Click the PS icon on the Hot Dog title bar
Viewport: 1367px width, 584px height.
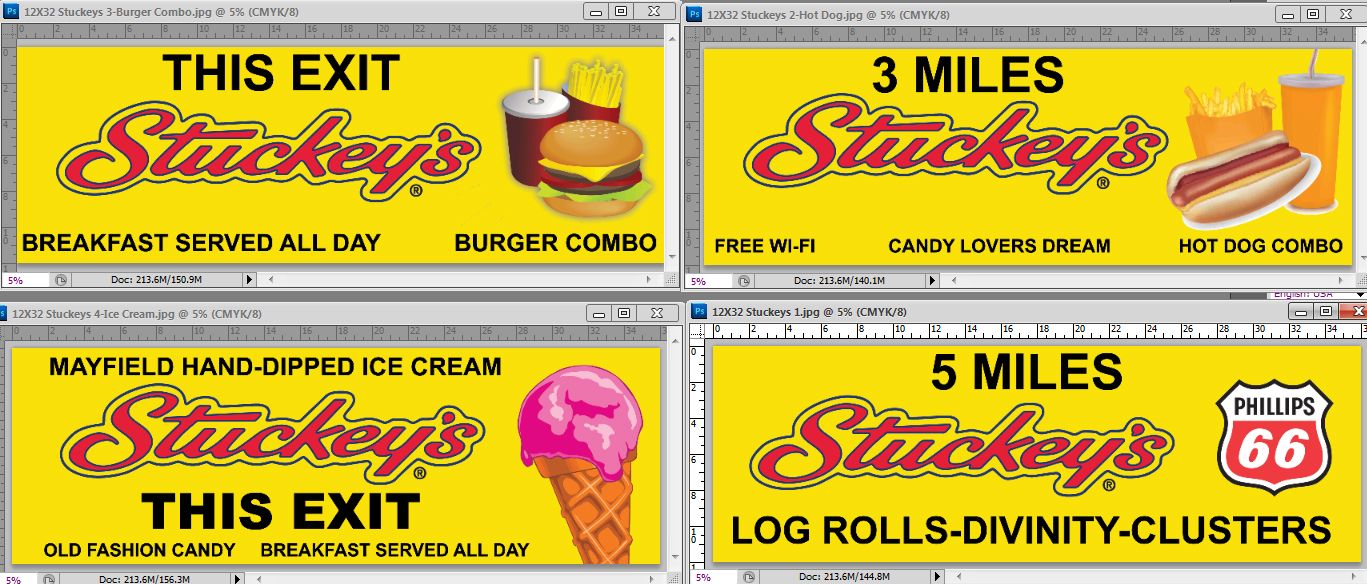(x=694, y=14)
